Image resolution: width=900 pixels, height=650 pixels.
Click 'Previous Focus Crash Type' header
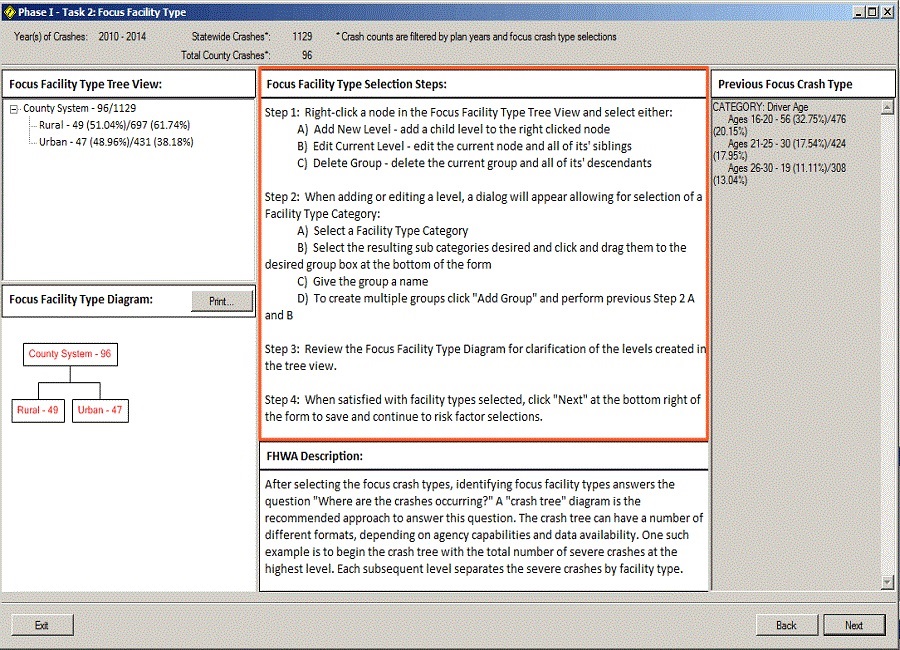785,84
